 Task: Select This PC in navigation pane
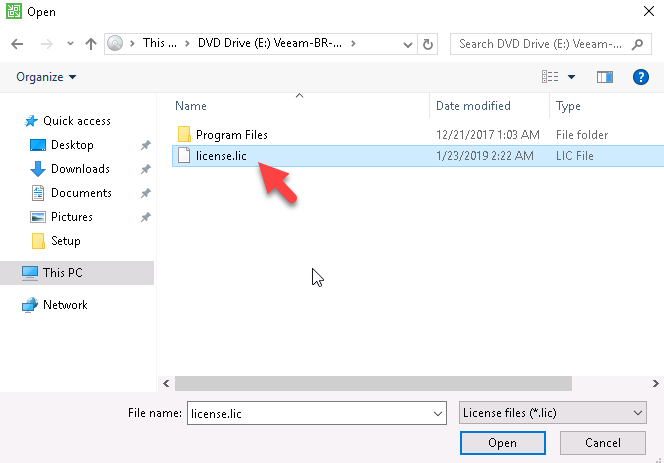63,272
